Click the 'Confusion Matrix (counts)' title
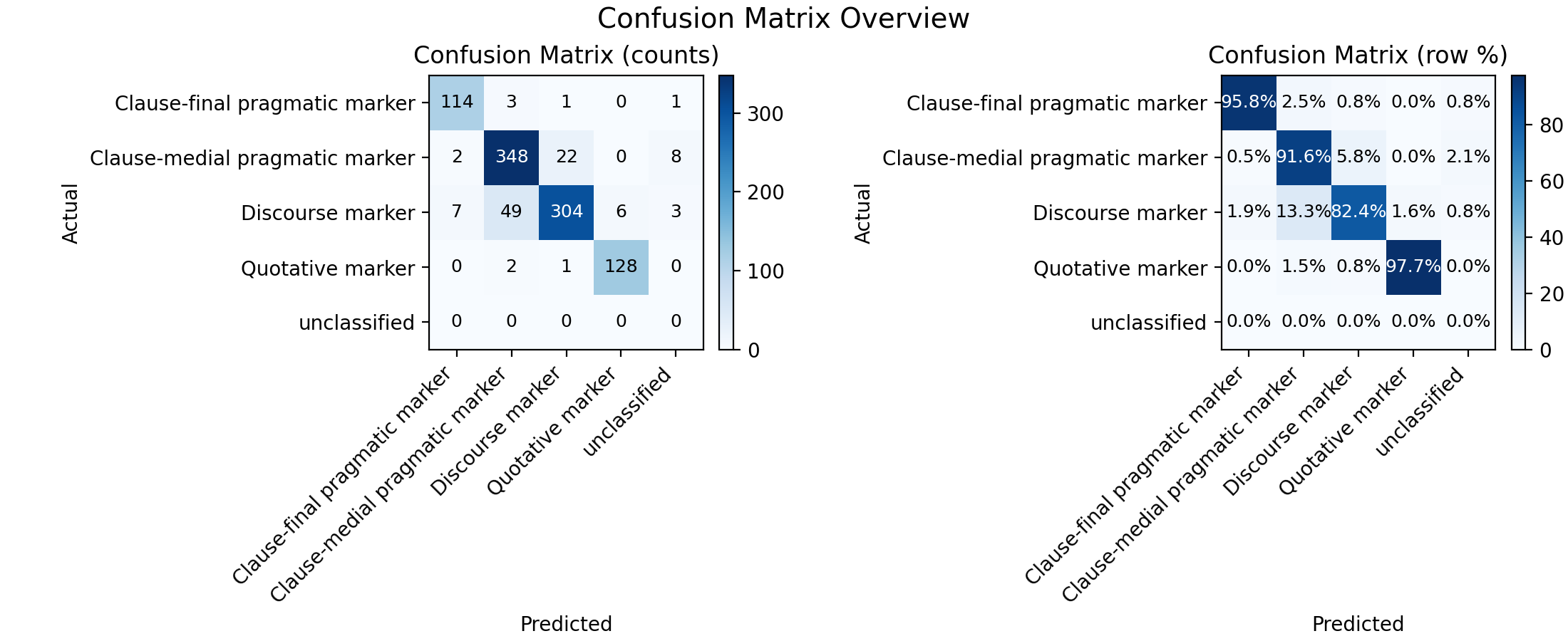Image resolution: width=1568 pixels, height=641 pixels. click(x=566, y=56)
